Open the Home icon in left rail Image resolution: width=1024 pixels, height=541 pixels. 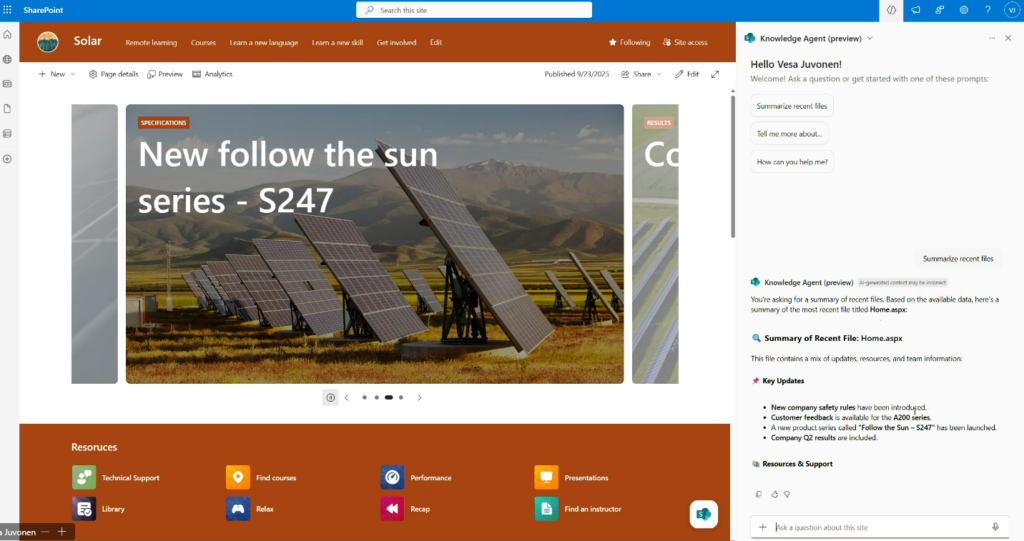coord(7,35)
